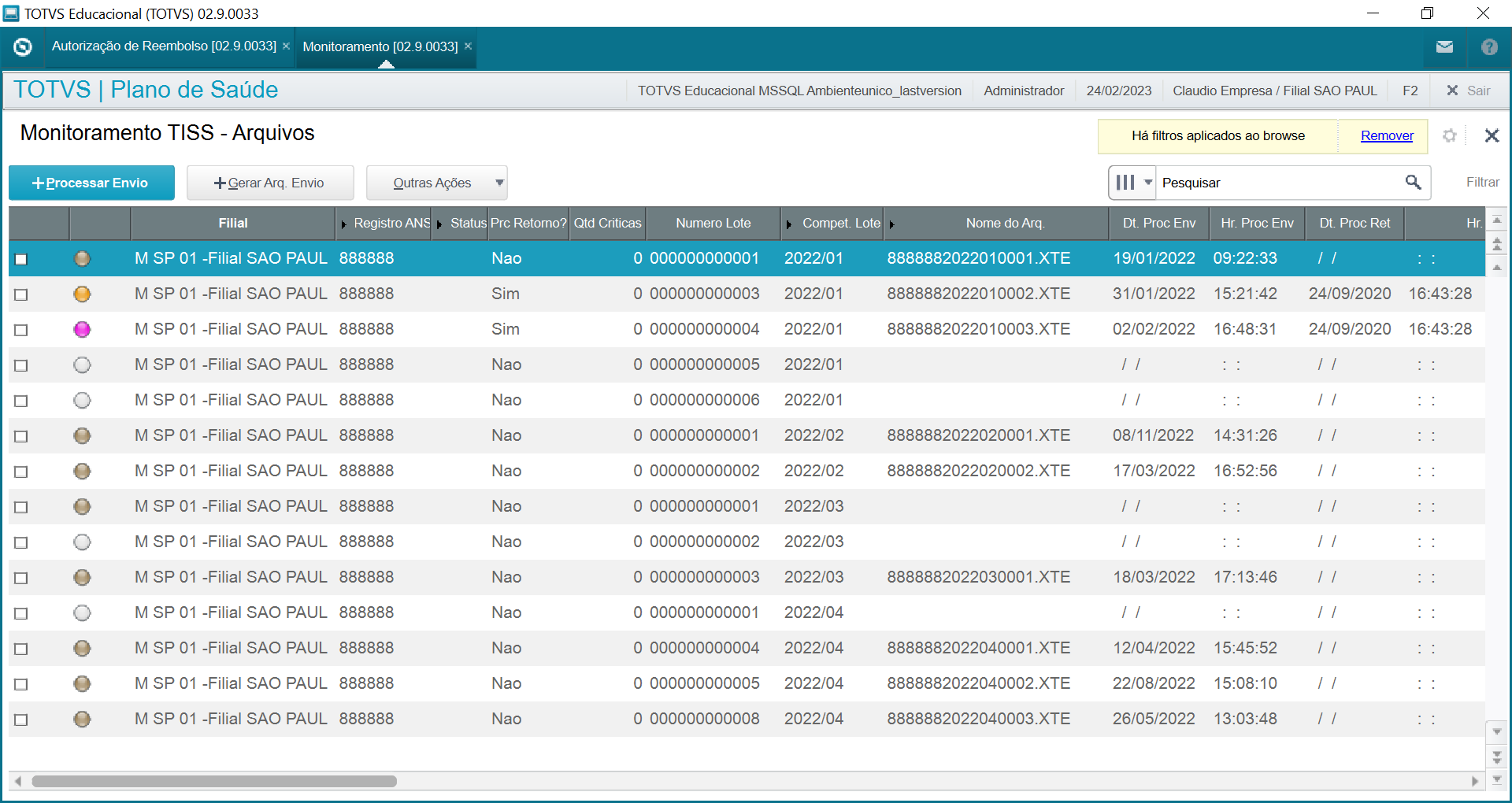
Task: Open the mail envelope icon
Action: point(1444,47)
